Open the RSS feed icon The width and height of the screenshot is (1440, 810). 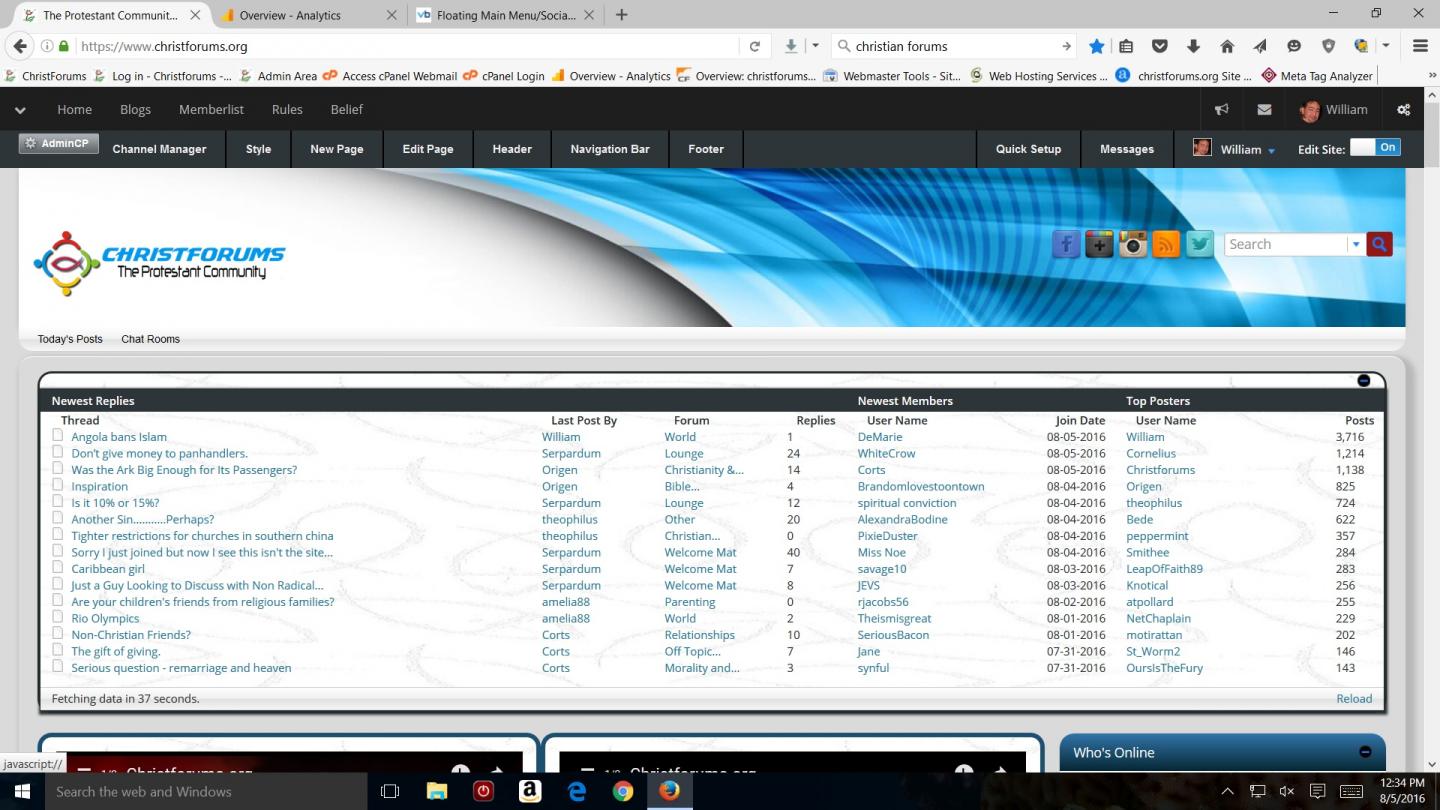click(x=1166, y=244)
